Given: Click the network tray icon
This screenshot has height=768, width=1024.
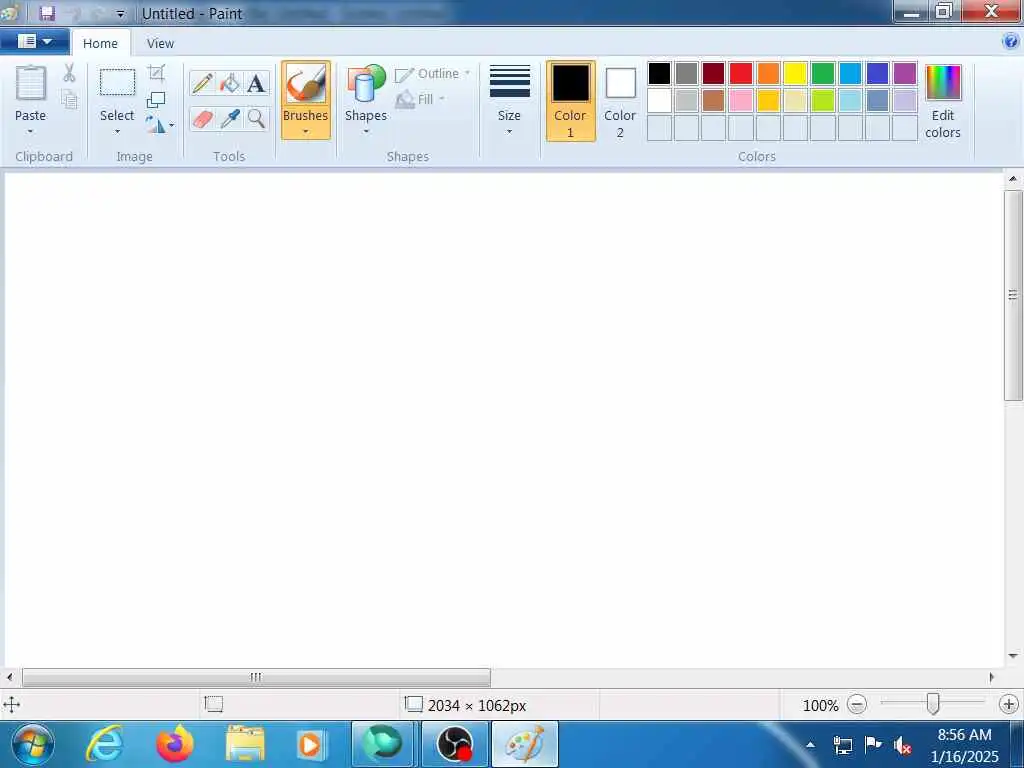Looking at the screenshot, I should 842,745.
